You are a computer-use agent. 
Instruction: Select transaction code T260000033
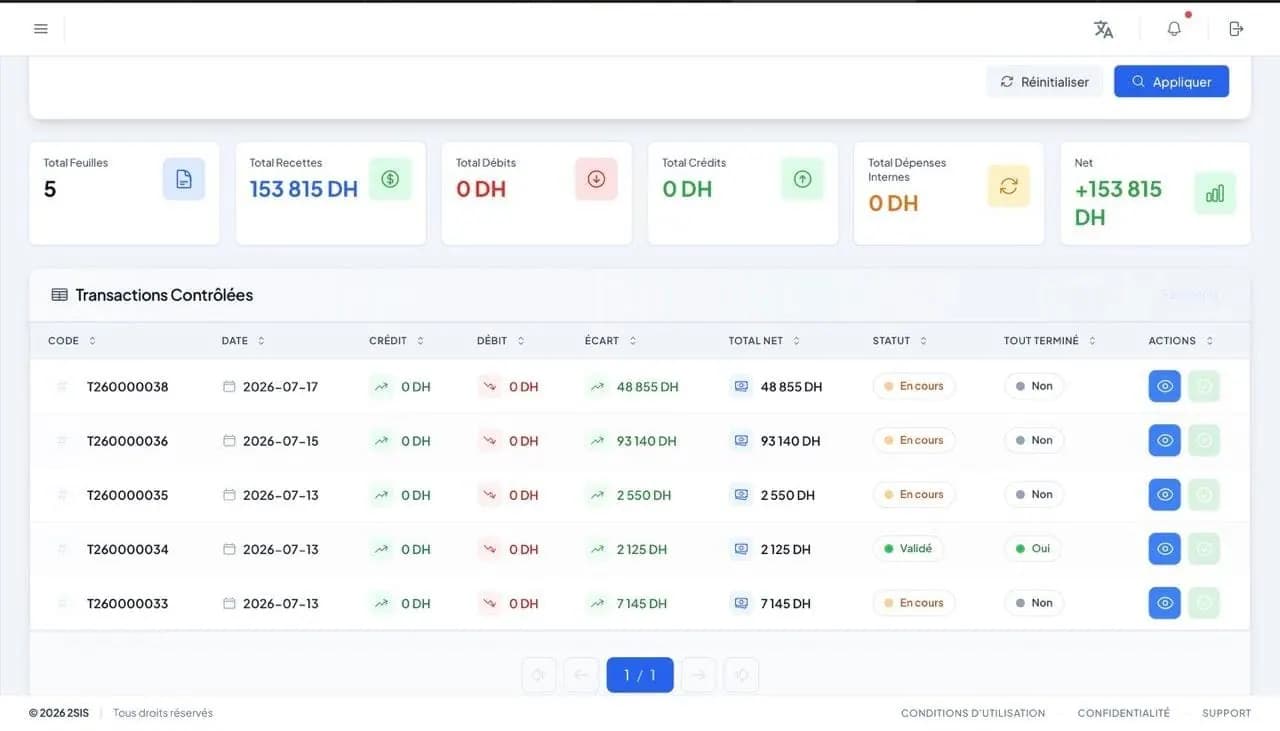(x=127, y=603)
